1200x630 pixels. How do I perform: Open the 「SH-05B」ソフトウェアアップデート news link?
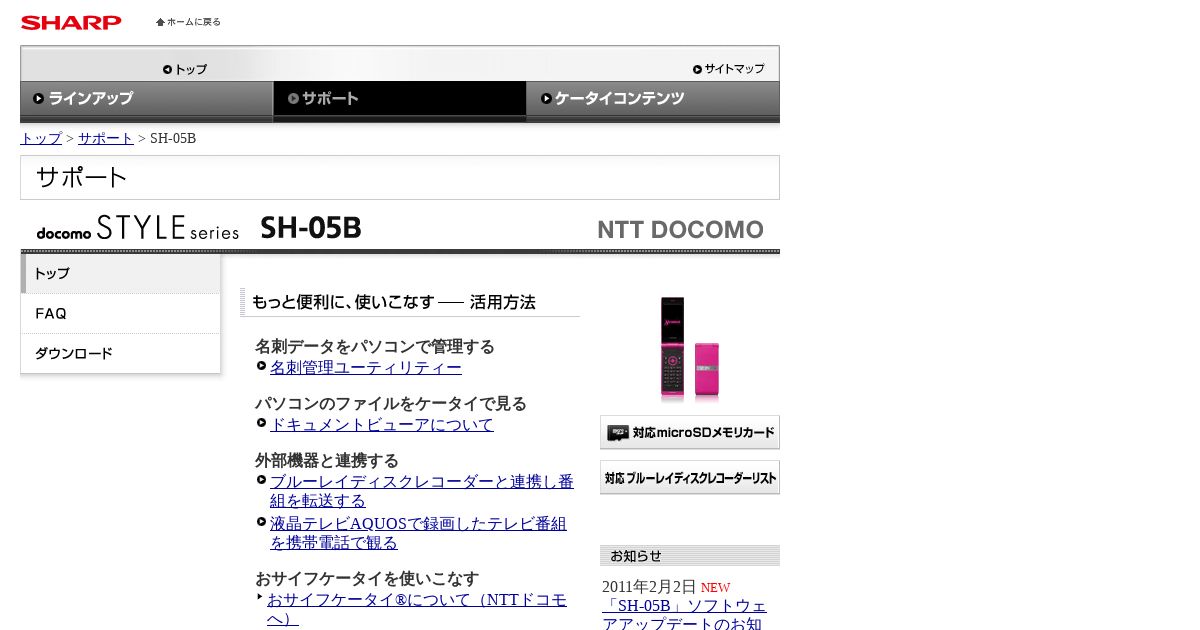click(684, 615)
